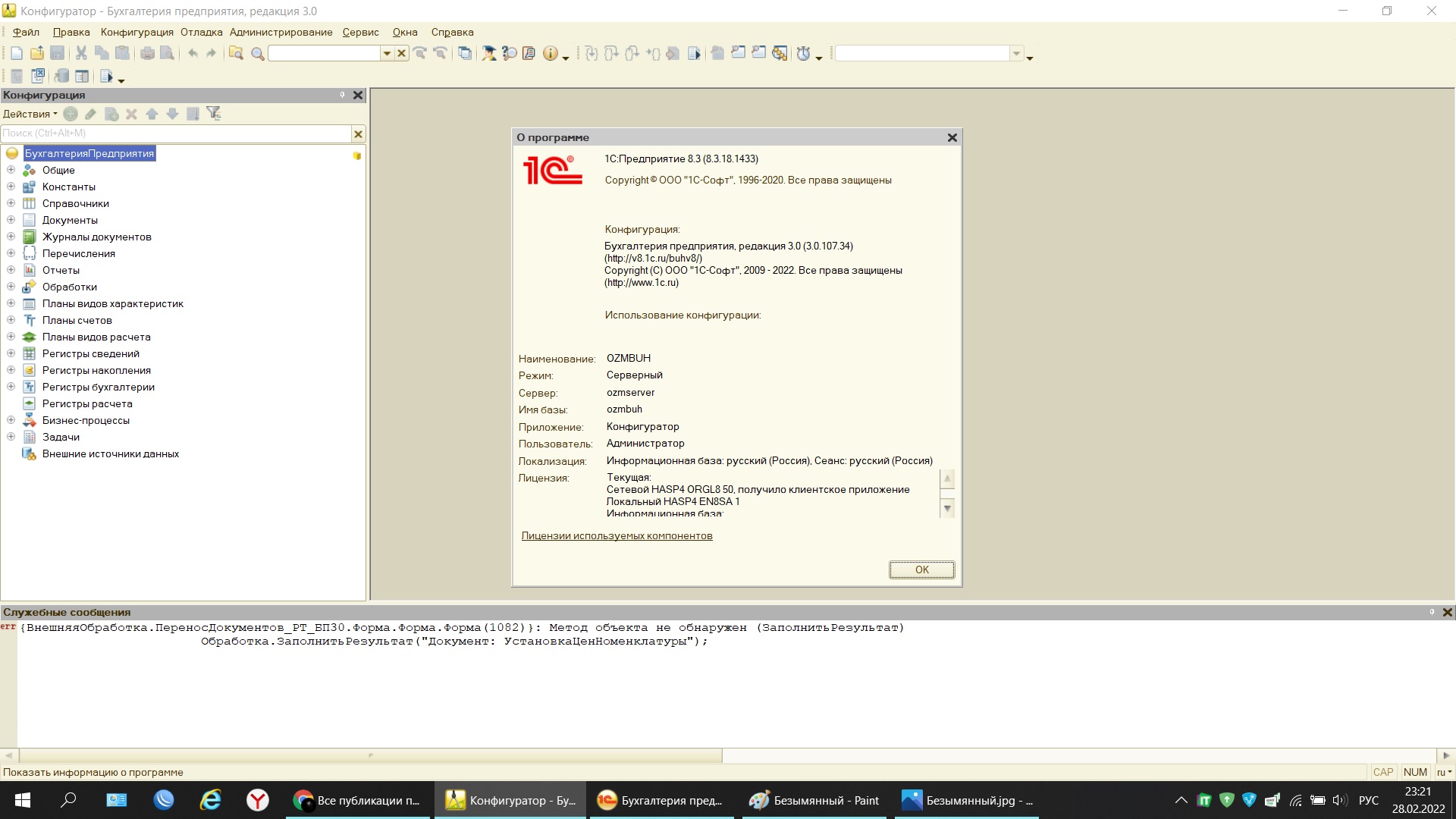Click the Undo arrow toolbar icon
This screenshot has width=1456, height=819.
193,53
